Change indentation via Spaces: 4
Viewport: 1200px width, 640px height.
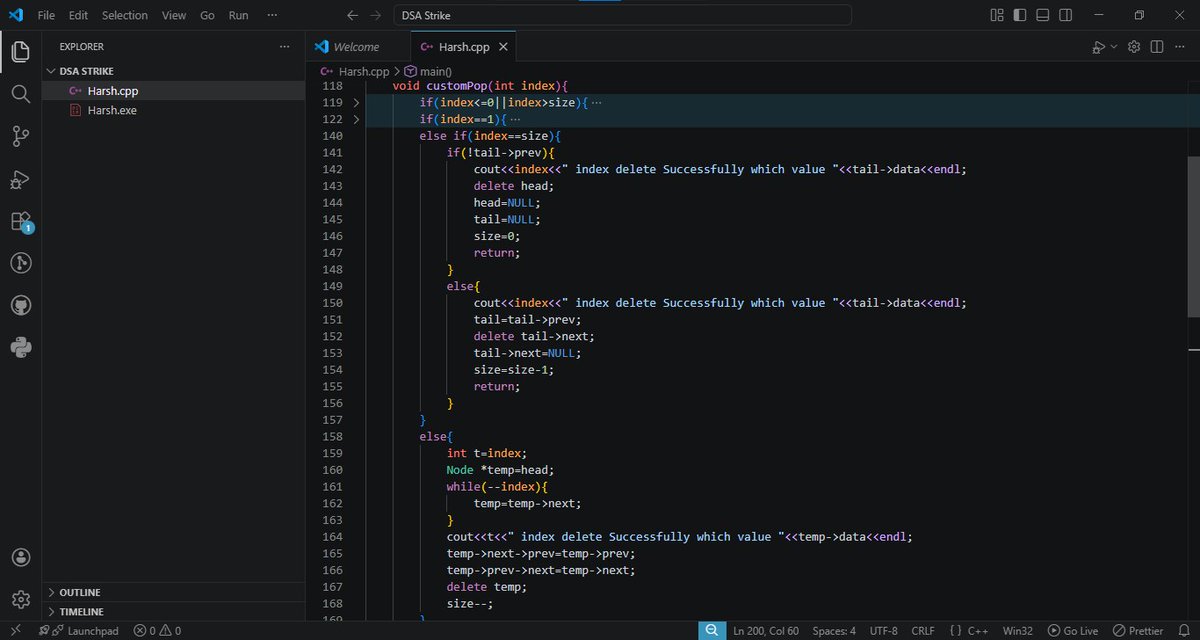[x=834, y=631]
